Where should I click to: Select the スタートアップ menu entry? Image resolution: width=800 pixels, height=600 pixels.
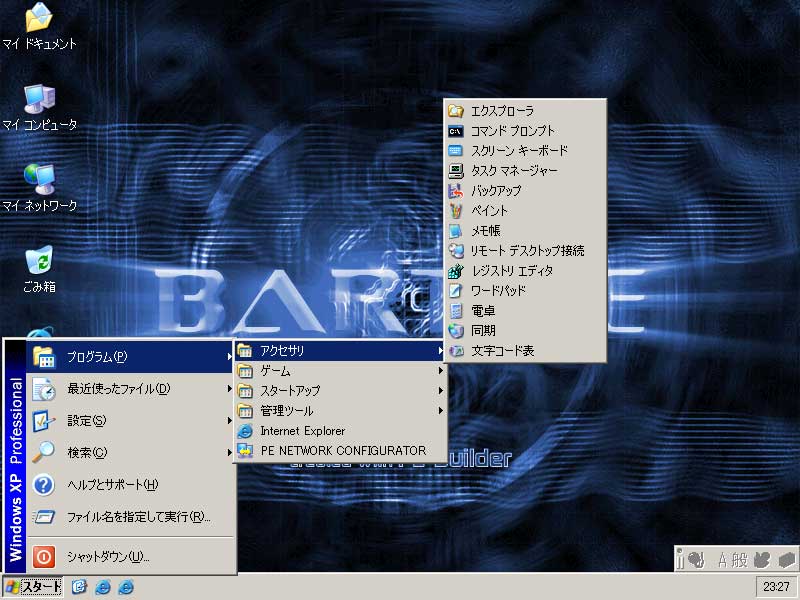point(340,391)
